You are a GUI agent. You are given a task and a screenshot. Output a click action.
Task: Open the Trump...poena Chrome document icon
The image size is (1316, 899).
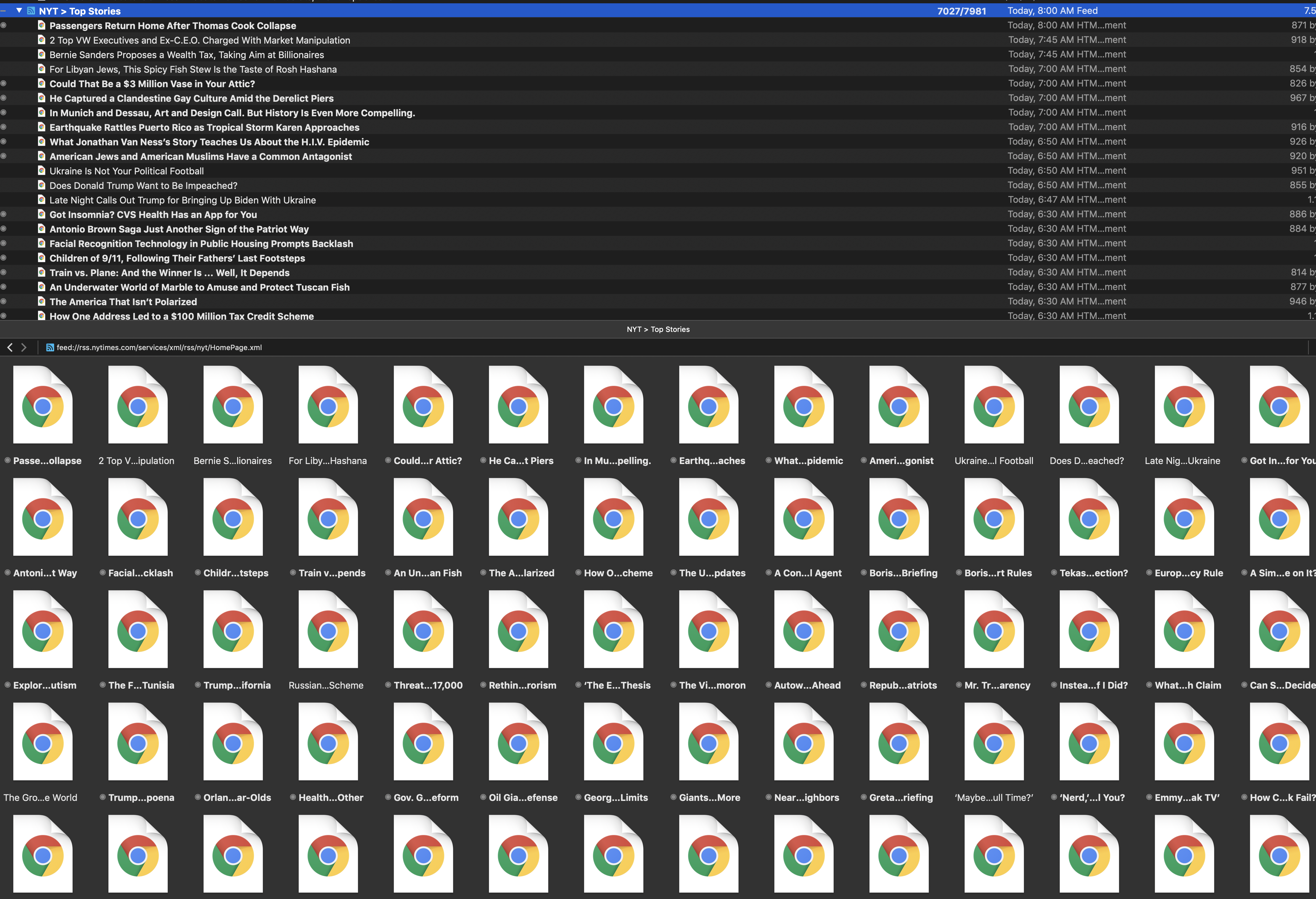138,741
